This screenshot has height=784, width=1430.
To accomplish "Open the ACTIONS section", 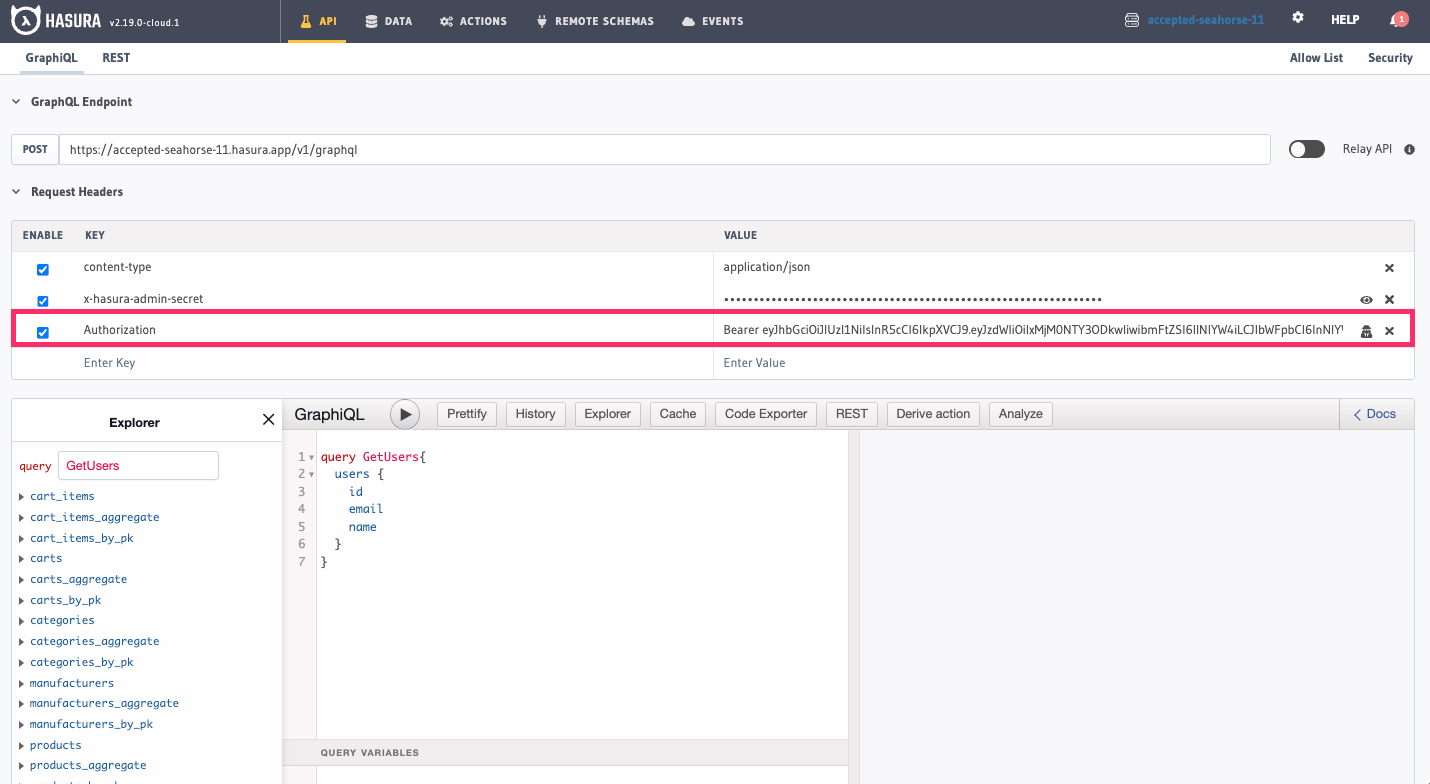I will point(472,20).
